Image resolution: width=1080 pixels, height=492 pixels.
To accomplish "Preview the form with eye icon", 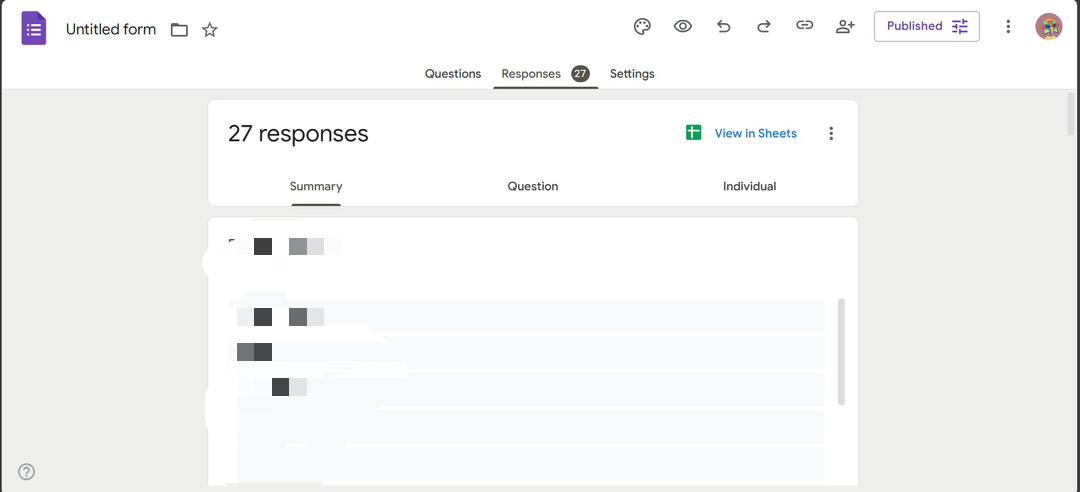I will pos(683,26).
